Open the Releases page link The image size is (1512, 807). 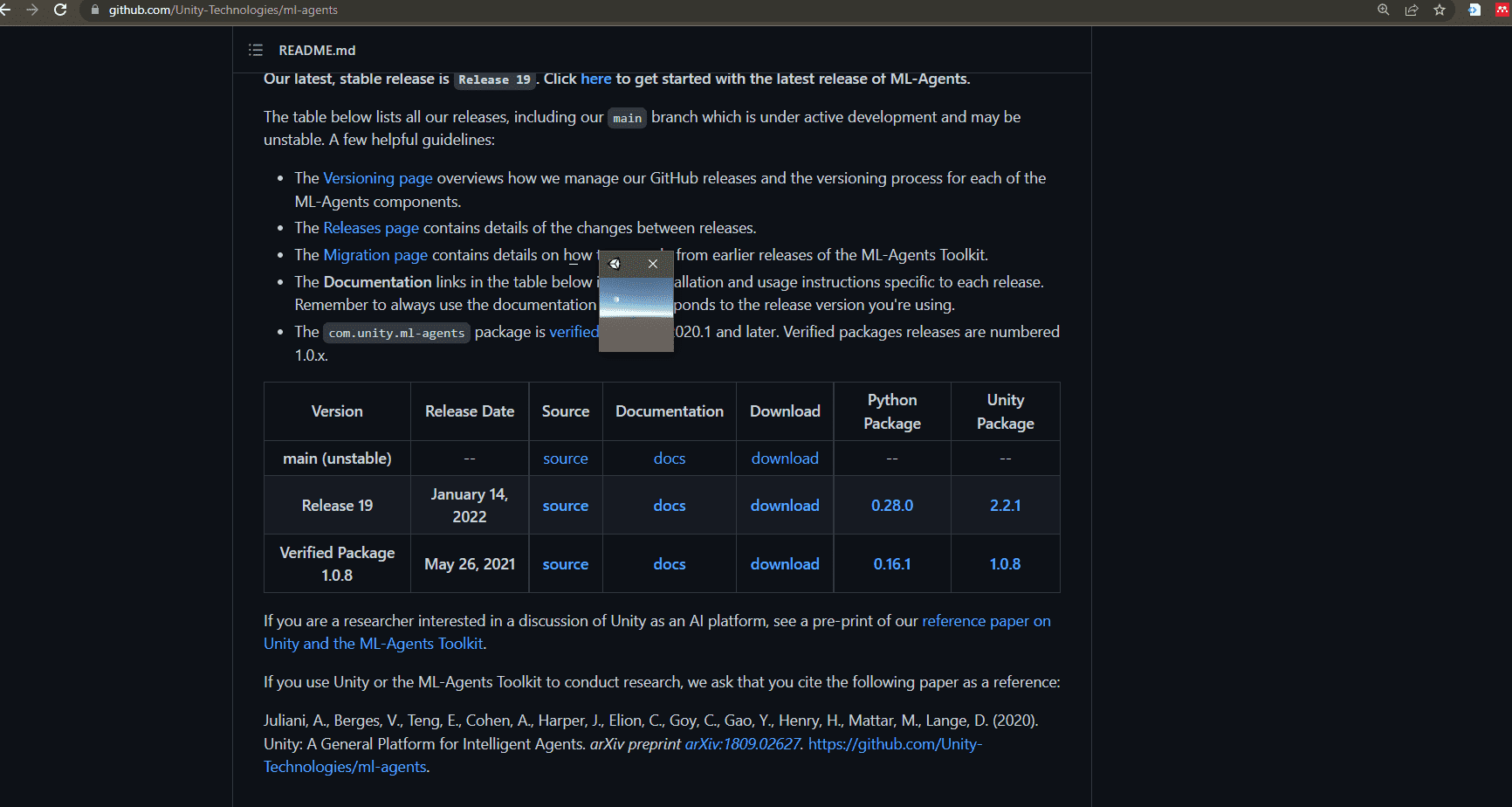(x=371, y=228)
